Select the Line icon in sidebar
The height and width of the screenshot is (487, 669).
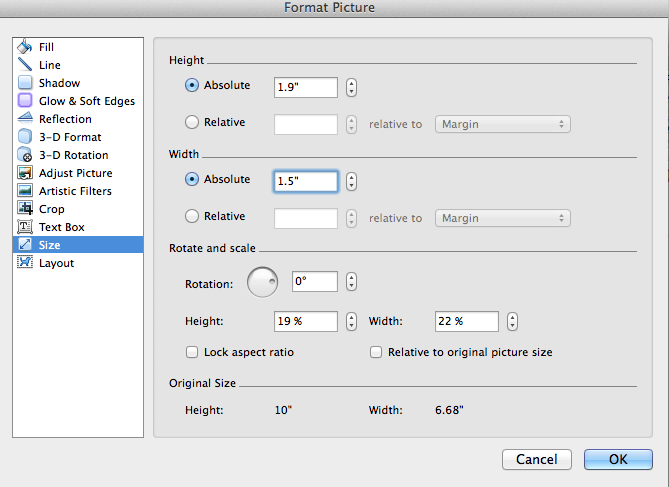[25, 64]
